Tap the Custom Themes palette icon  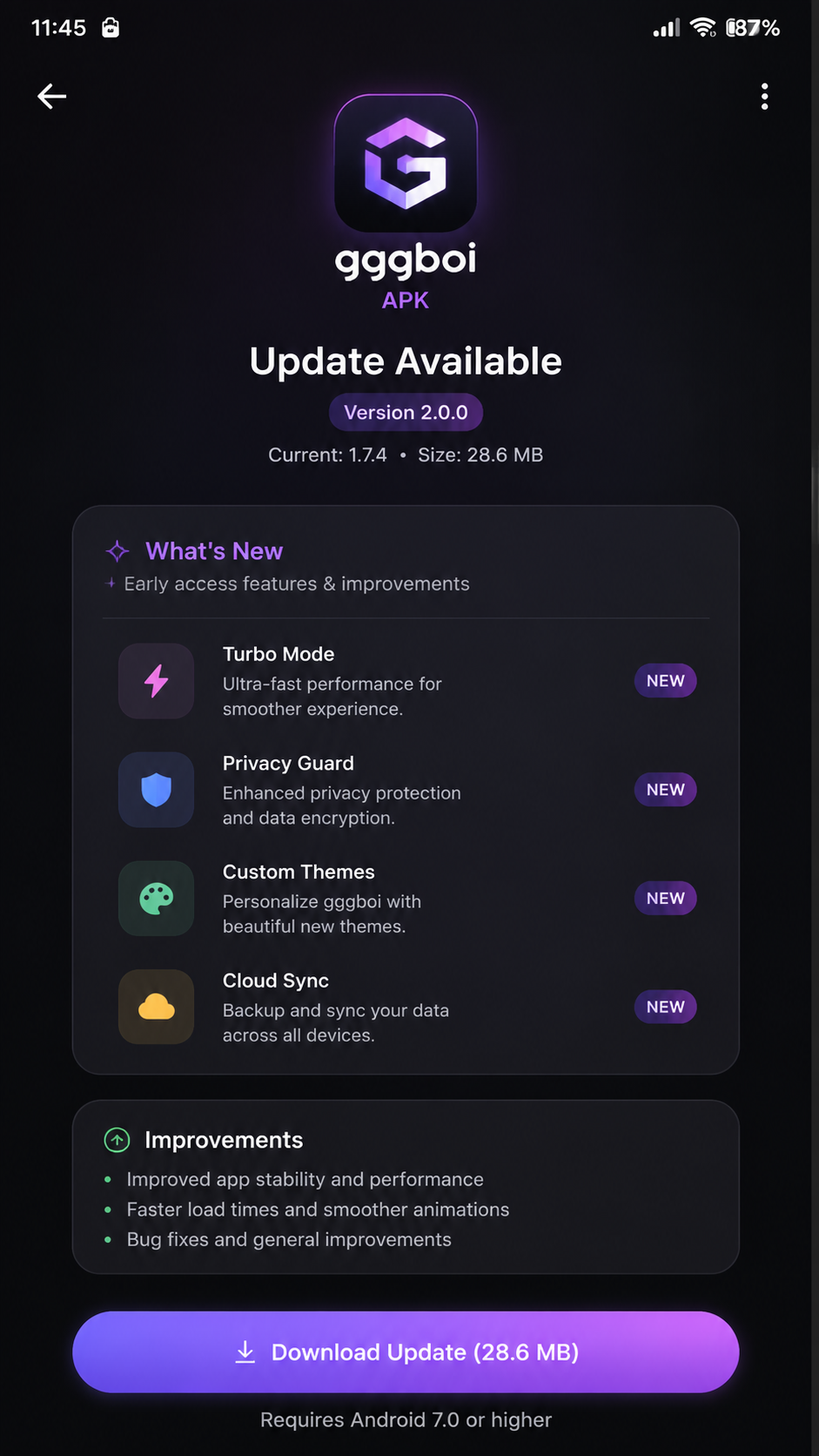(x=157, y=899)
